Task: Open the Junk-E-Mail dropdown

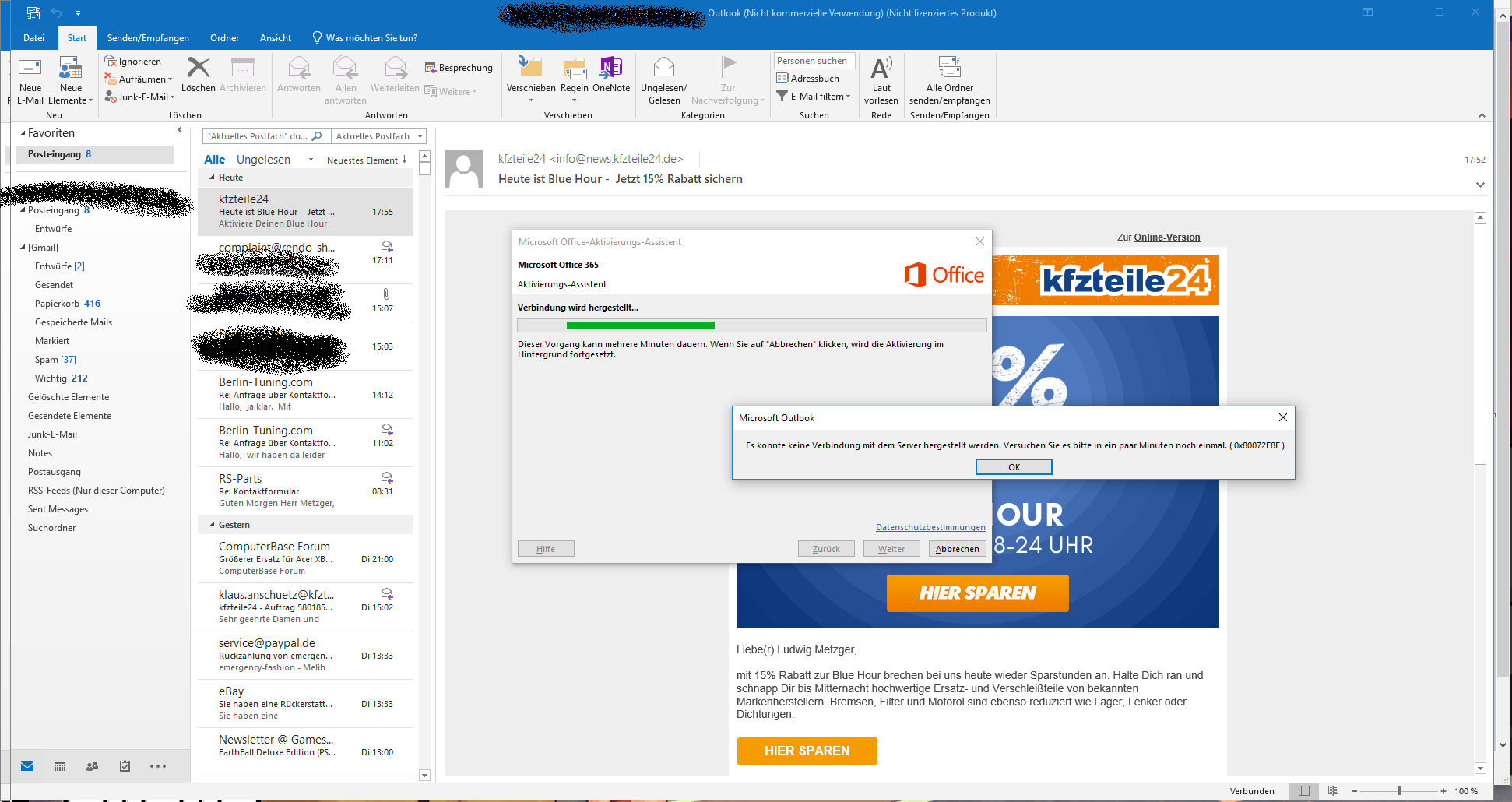Action: (140, 97)
